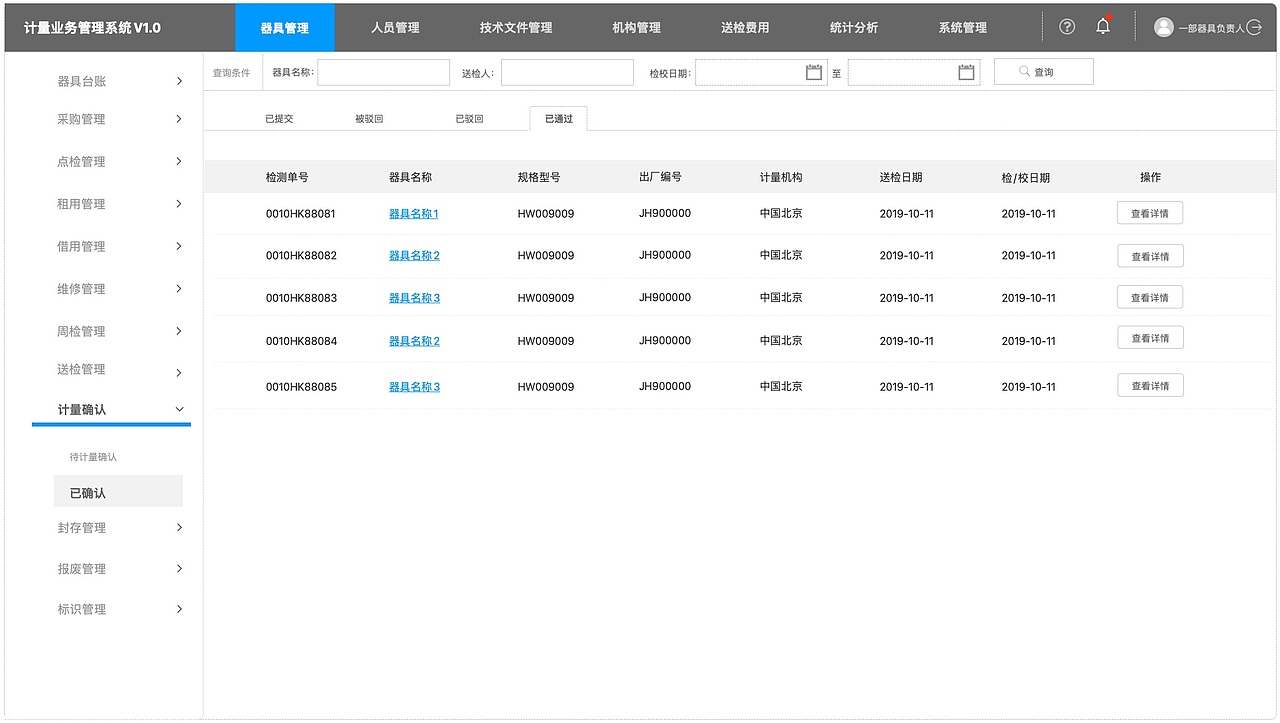1280x723 pixels.
Task: Open the 技术文件管理 top menu
Action: click(x=516, y=28)
